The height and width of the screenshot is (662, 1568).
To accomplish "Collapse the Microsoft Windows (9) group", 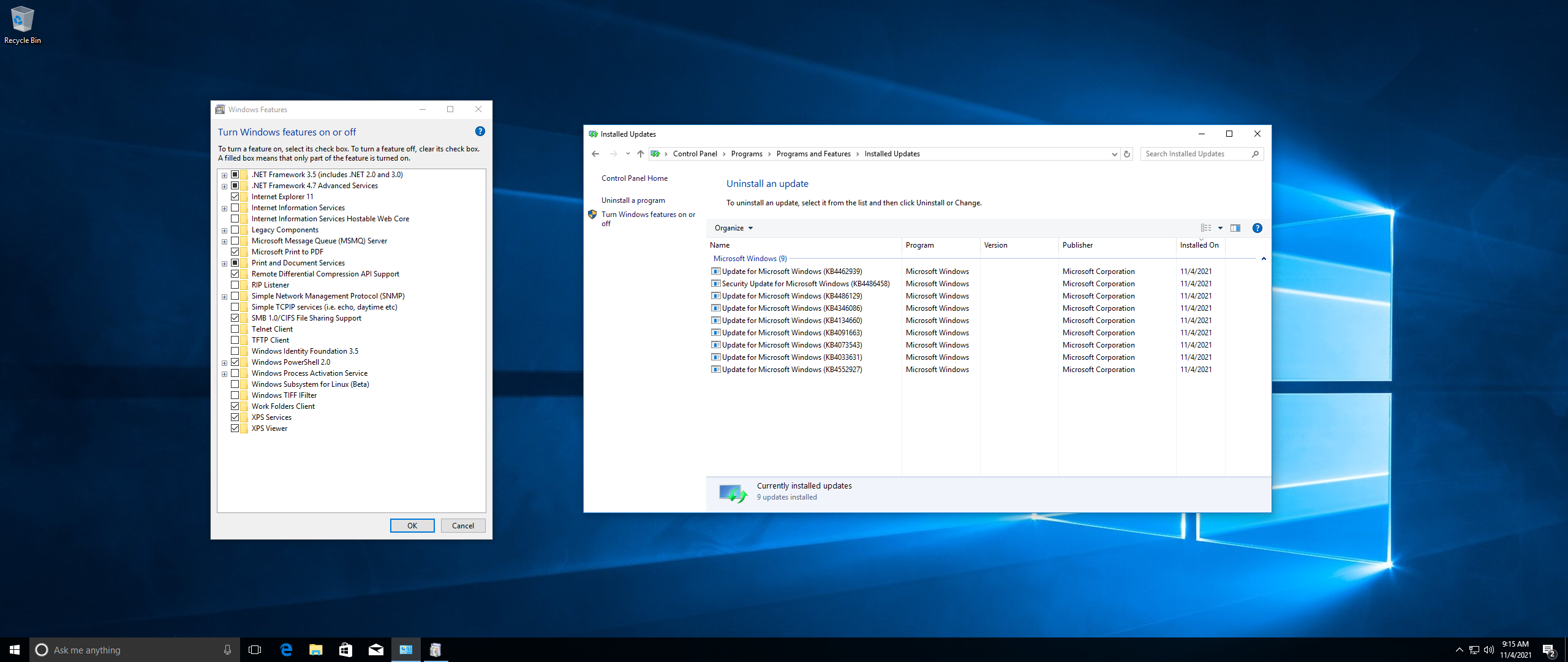I will 1263,259.
